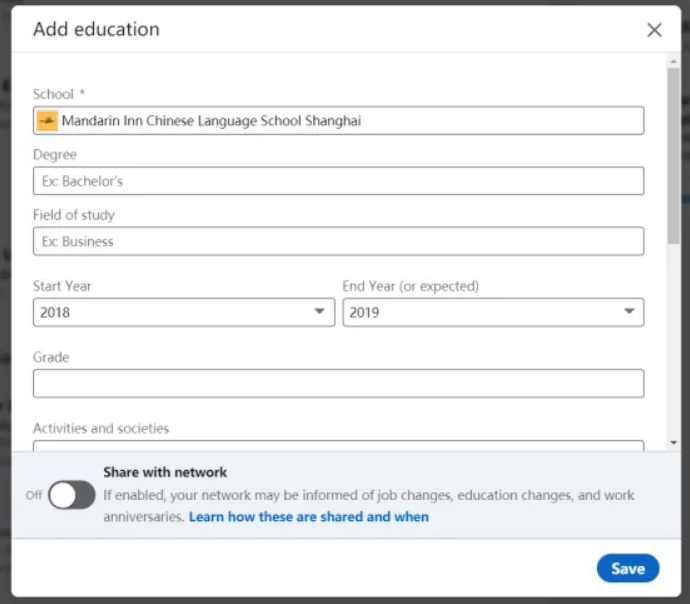Open Learn how these are shared link
Screen dimensions: 690x604
pos(309,516)
